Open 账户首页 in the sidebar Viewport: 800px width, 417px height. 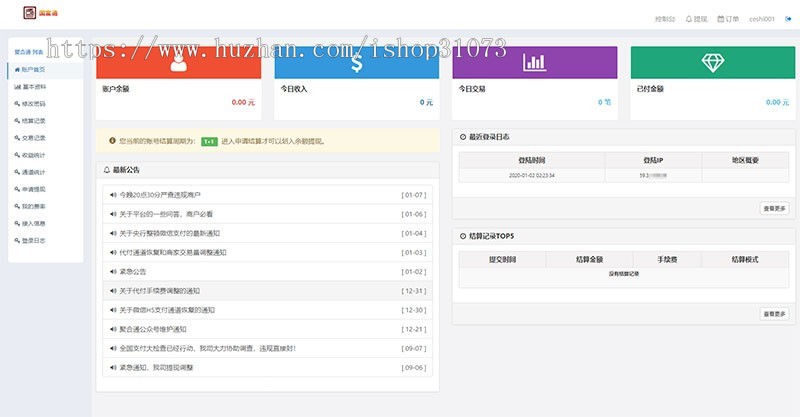click(32, 70)
